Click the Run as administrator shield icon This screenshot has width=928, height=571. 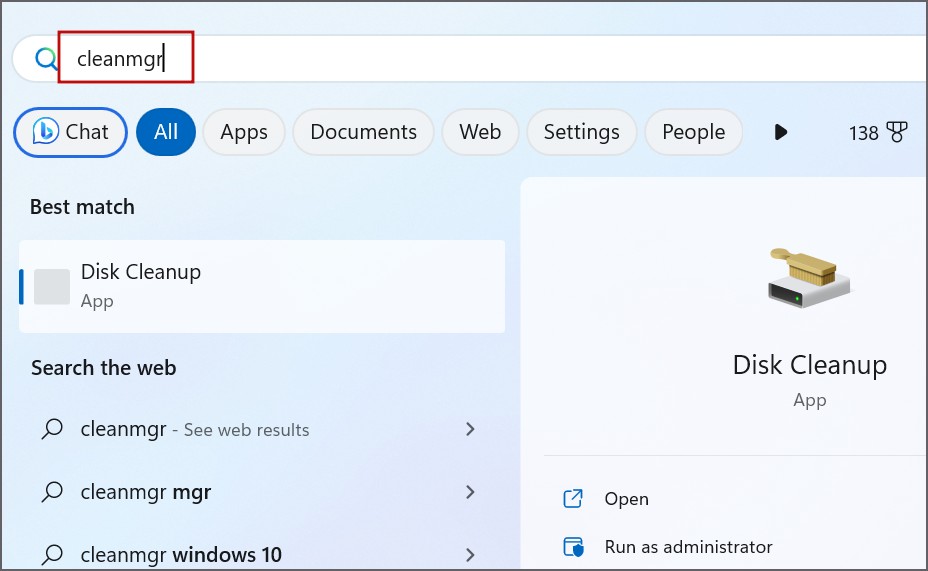[x=573, y=548]
